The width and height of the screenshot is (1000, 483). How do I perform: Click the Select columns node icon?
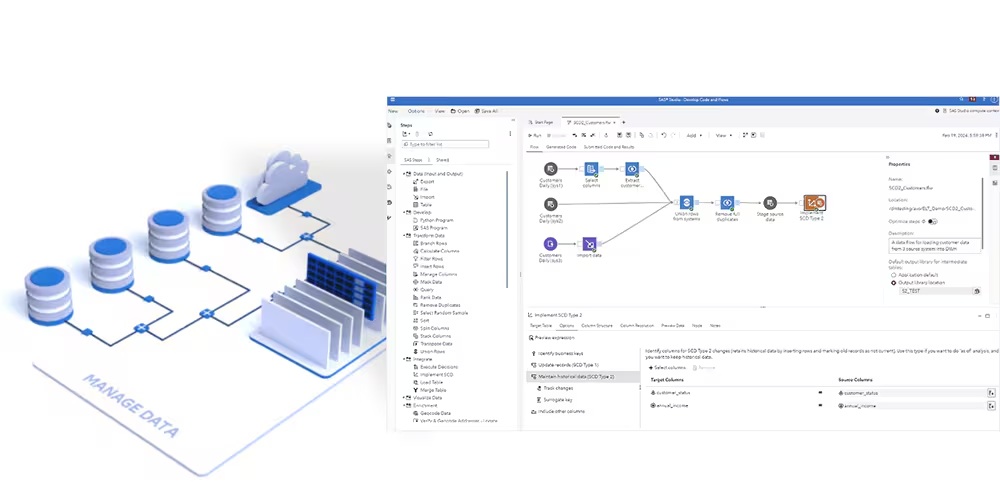[591, 169]
